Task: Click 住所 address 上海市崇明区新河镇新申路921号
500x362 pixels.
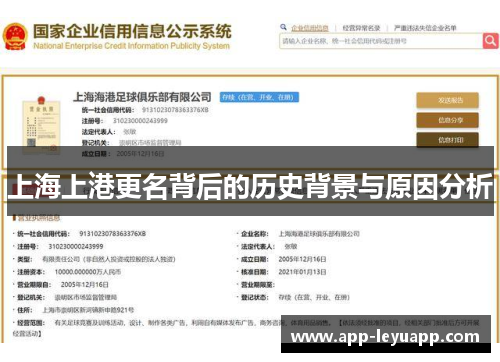Action: [x=88, y=310]
